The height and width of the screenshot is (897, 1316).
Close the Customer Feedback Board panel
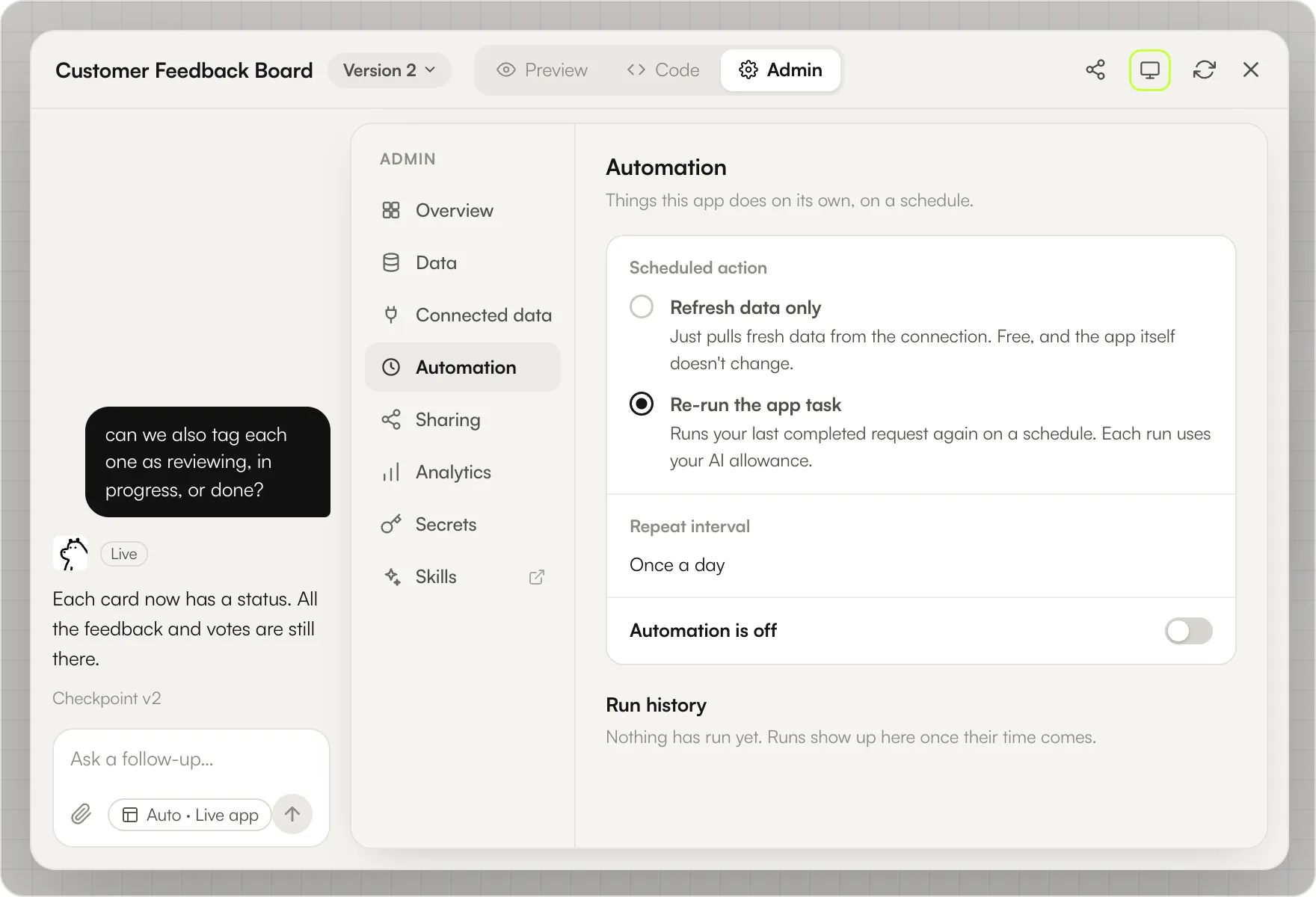click(1251, 70)
